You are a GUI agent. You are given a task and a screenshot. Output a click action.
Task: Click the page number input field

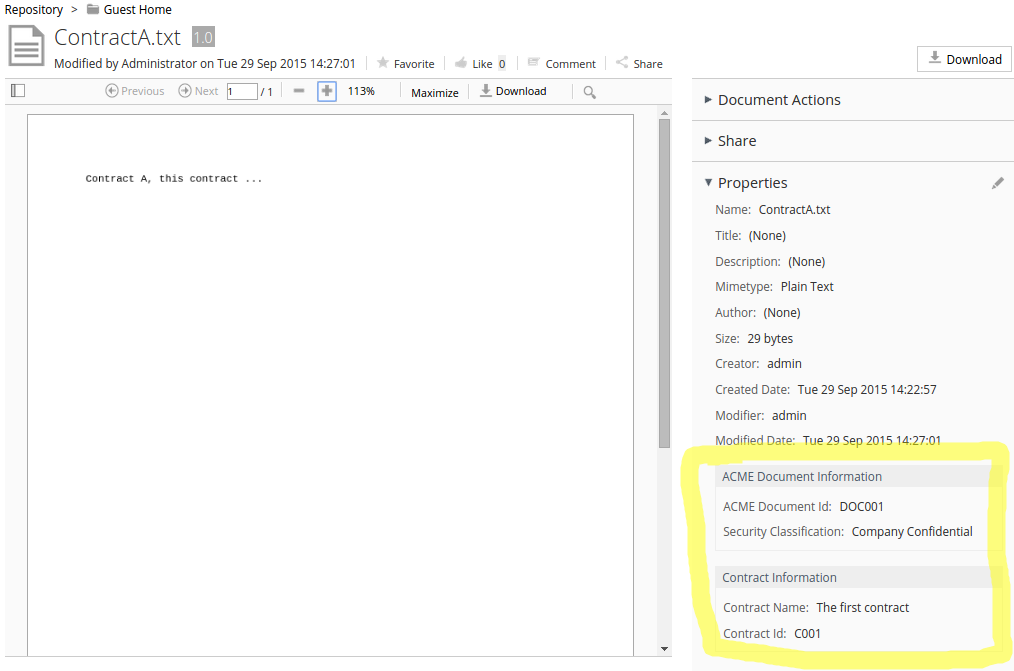[242, 90]
